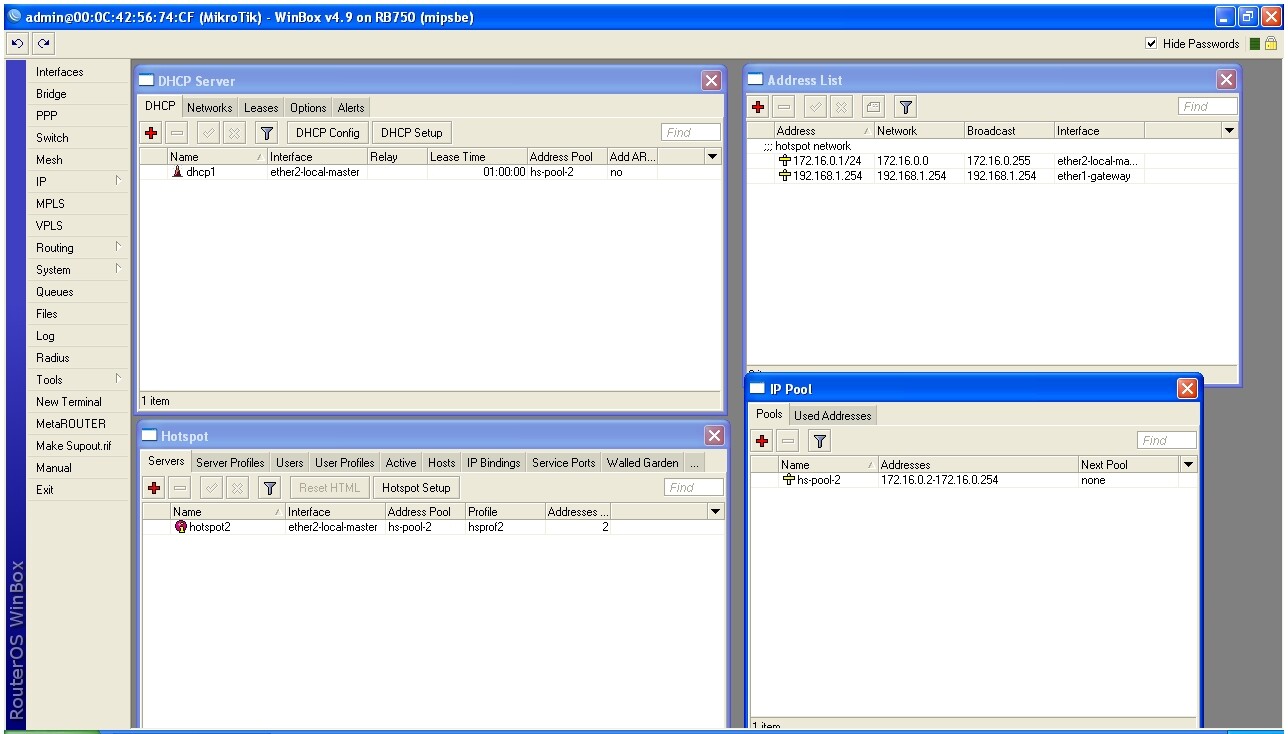Add a new IP Pool

(x=762, y=441)
